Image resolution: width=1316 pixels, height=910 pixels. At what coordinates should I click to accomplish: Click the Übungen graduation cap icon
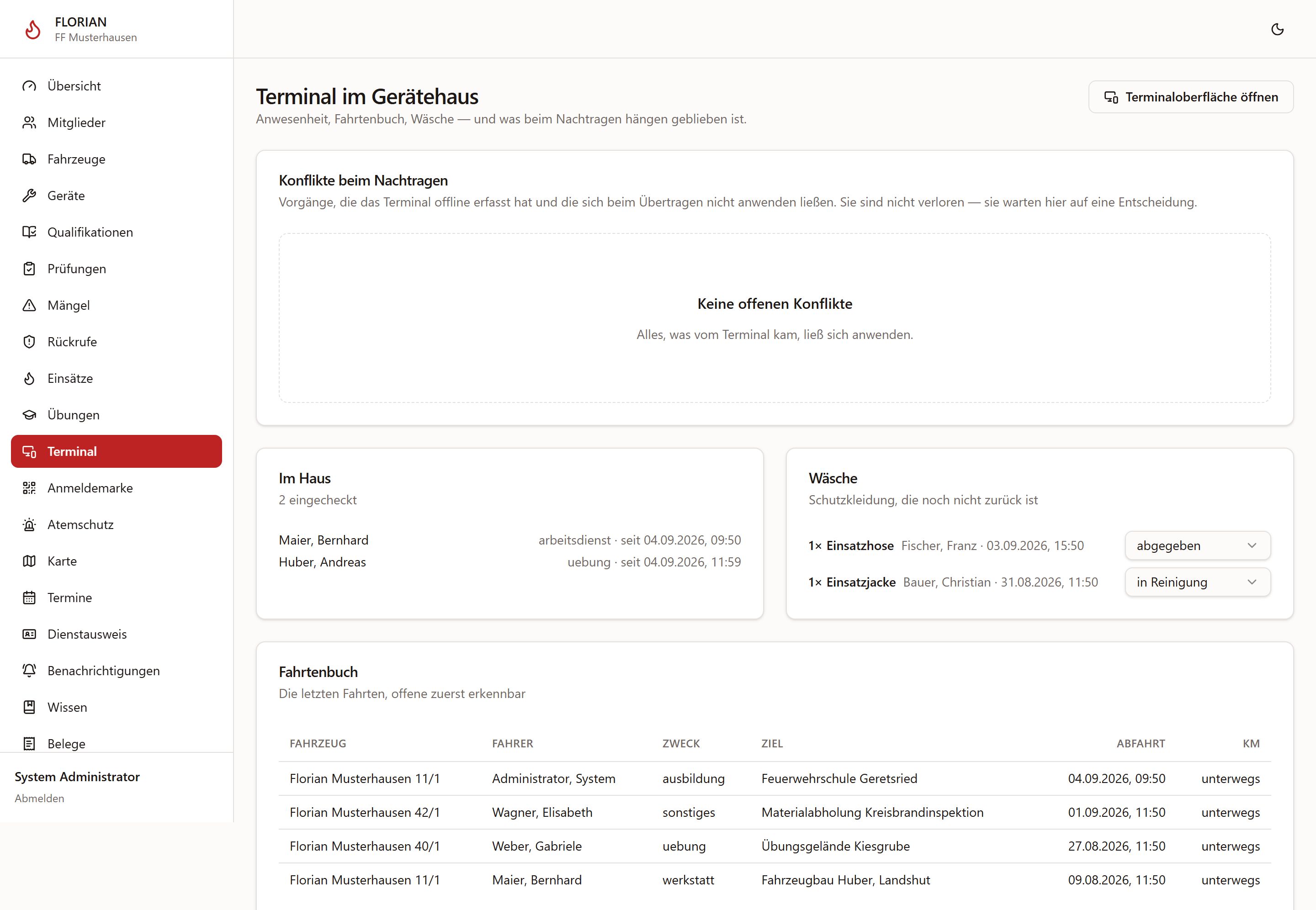(29, 414)
